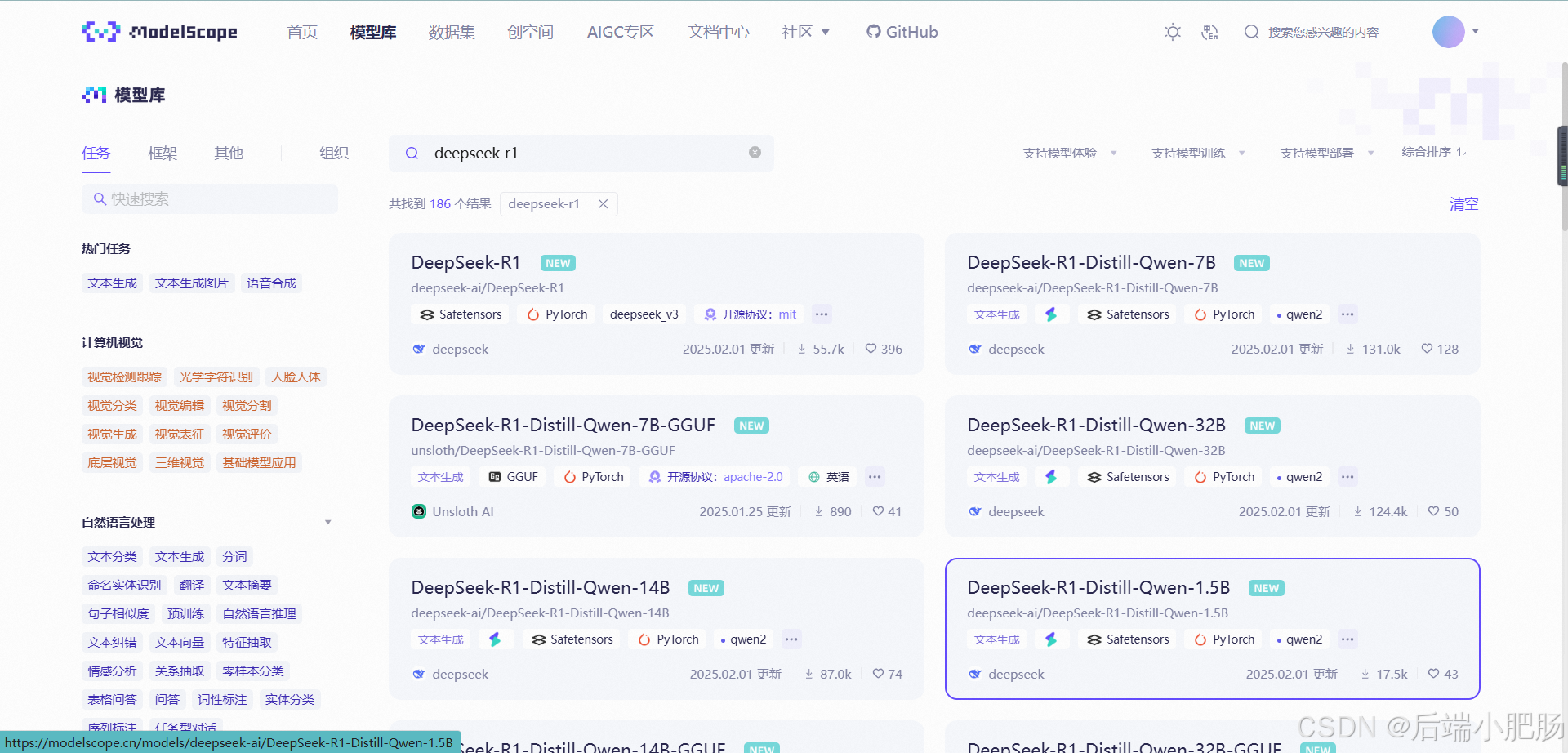Favorite DeepSeek-R1 using its heart icon
1568x753 pixels.
tap(871, 349)
